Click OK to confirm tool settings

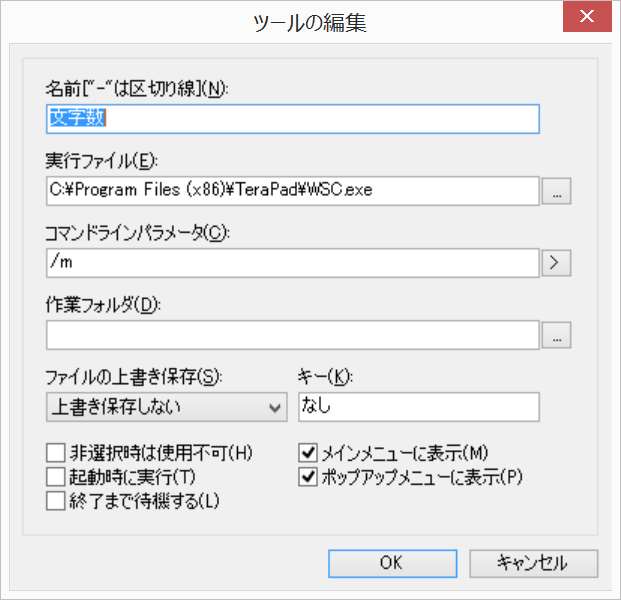(x=392, y=563)
